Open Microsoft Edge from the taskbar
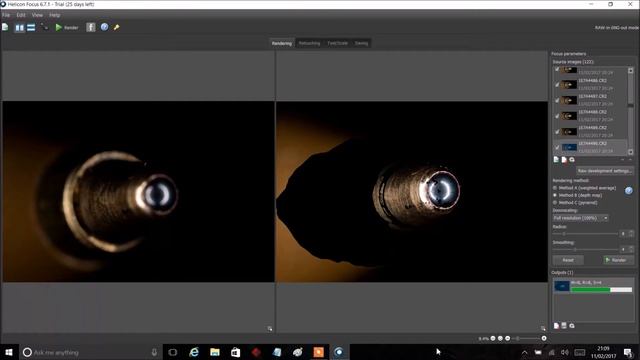Screen dimensions: 640x360 [194, 352]
